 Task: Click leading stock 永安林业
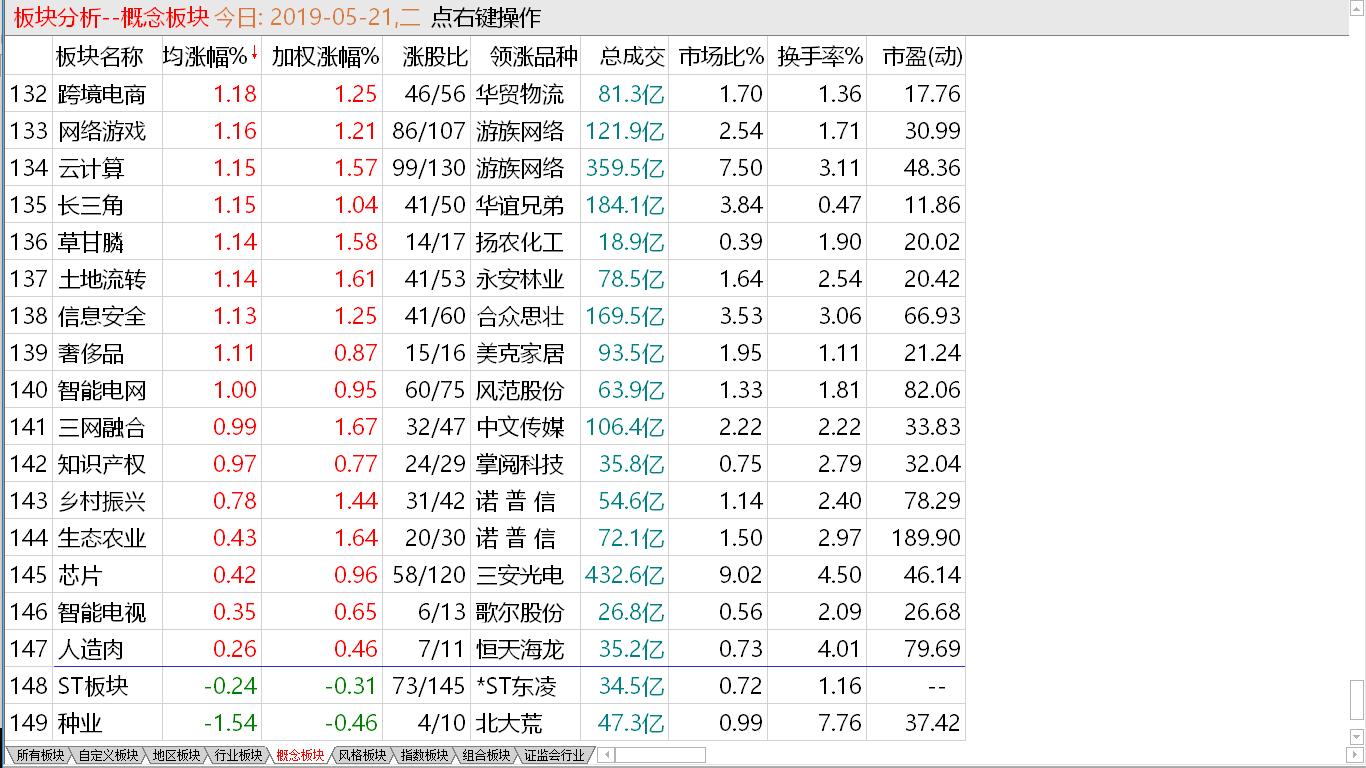[x=520, y=279]
